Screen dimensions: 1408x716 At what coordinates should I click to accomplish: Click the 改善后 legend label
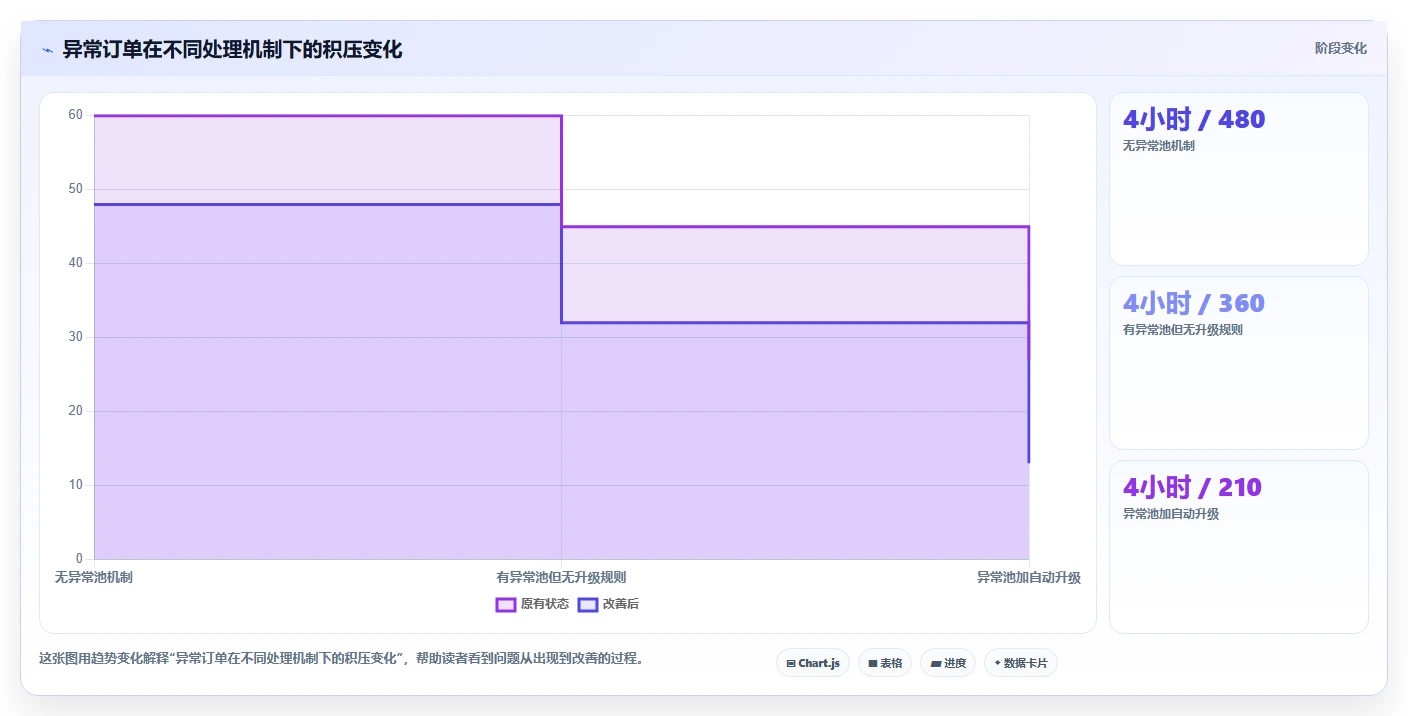[x=621, y=604]
